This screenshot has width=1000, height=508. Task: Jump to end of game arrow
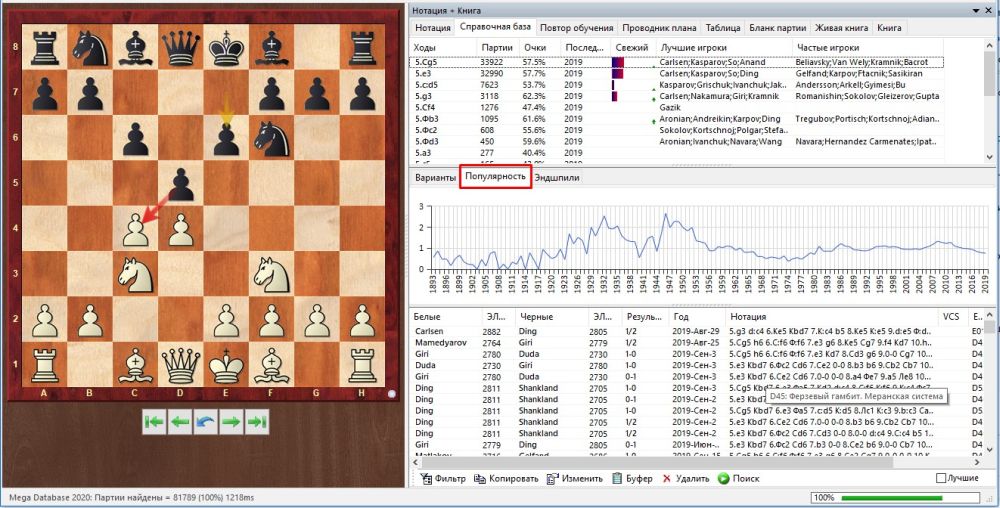pyautogui.click(x=257, y=422)
